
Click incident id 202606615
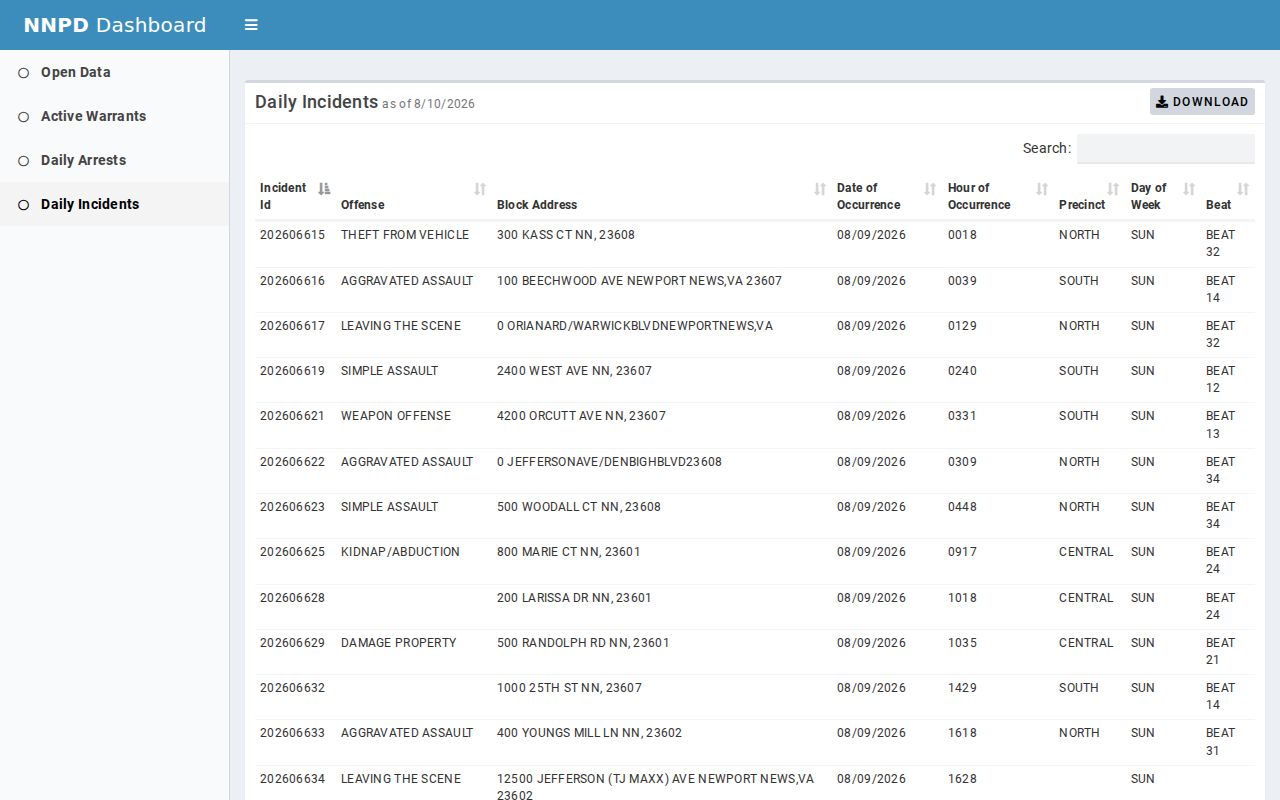[x=292, y=235]
